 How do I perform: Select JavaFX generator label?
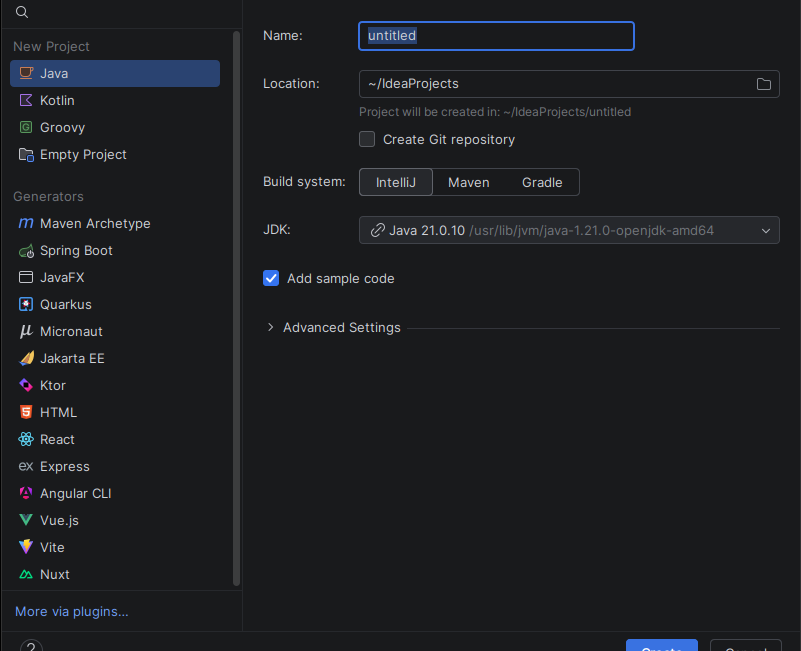click(x=62, y=277)
